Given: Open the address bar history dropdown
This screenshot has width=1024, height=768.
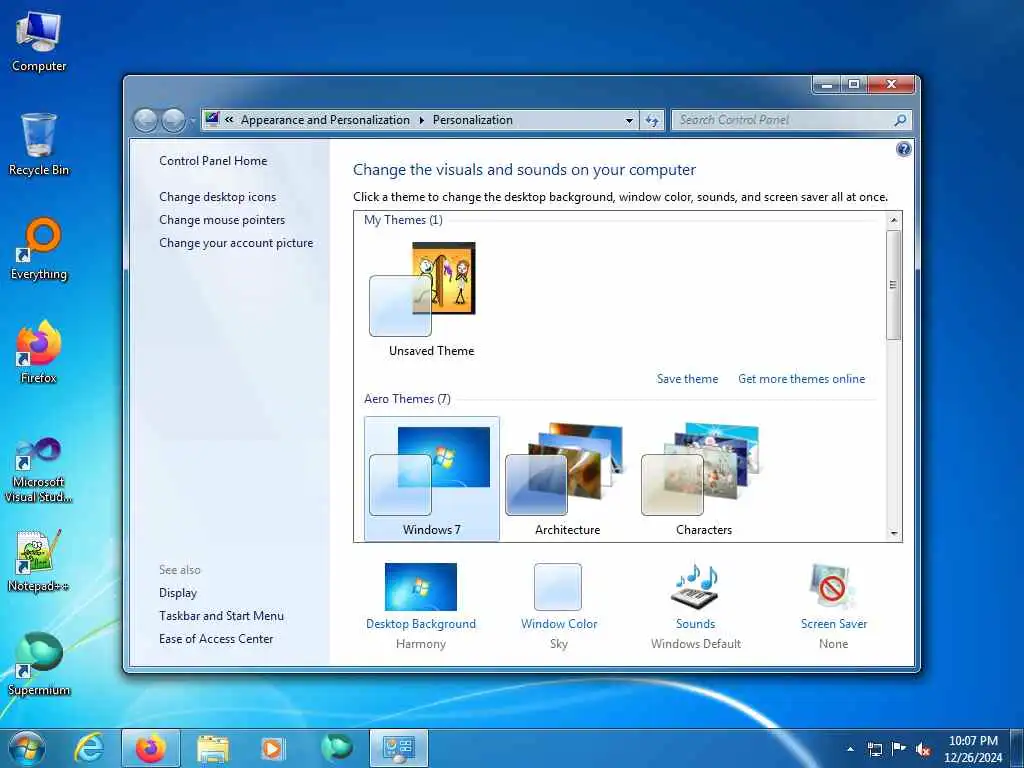Looking at the screenshot, I should pos(629,121).
